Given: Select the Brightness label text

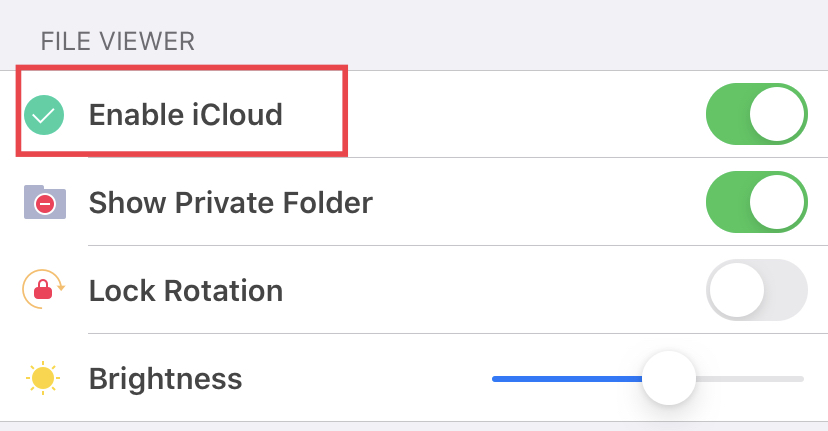Looking at the screenshot, I should point(165,379).
